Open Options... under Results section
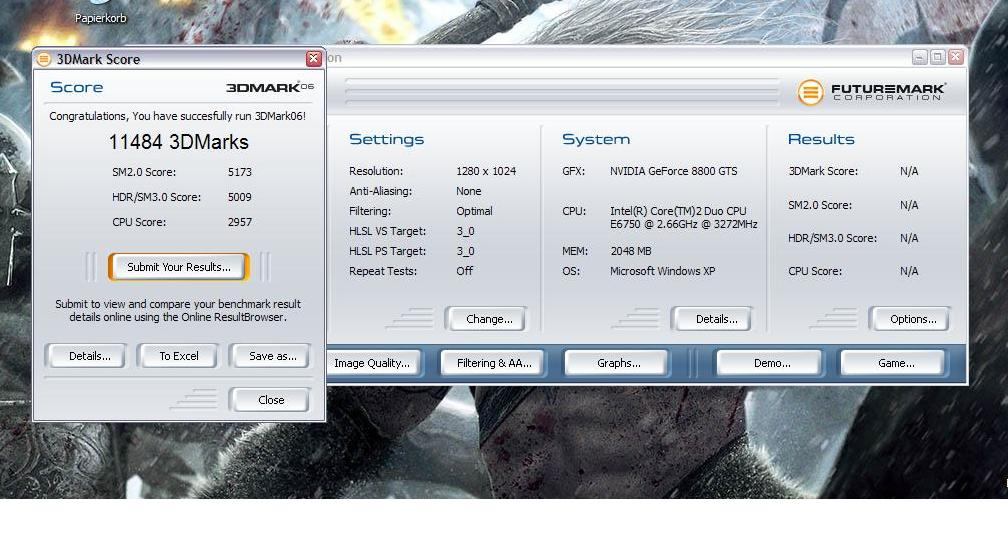Viewport: 1008px width, 549px height. (910, 319)
